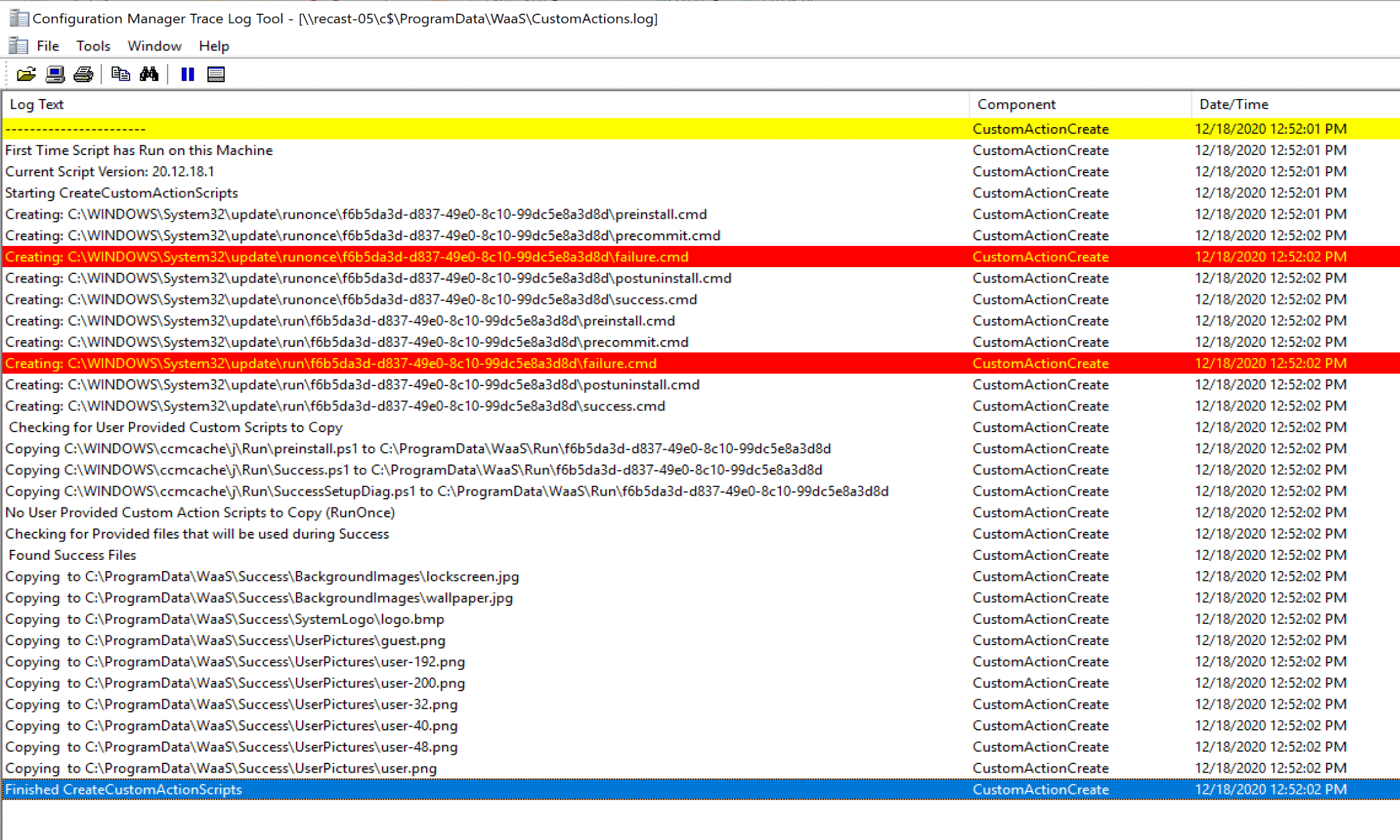Click the detail view icon on the toolbar
This screenshot has width=1400, height=840.
tap(216, 74)
